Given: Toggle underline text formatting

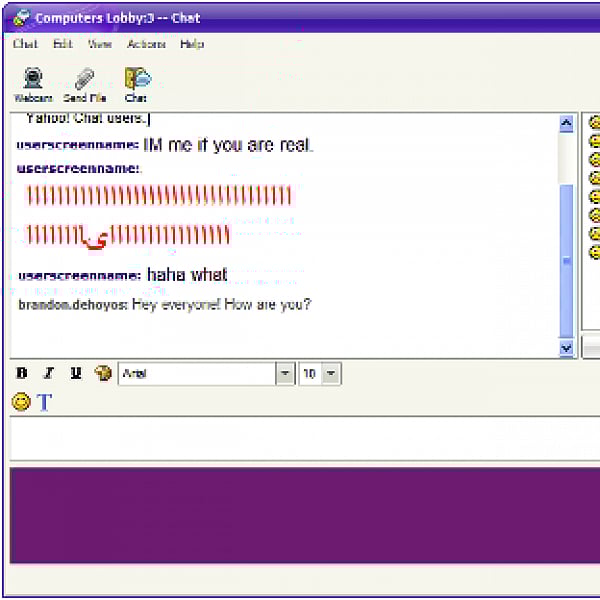Looking at the screenshot, I should [75, 374].
